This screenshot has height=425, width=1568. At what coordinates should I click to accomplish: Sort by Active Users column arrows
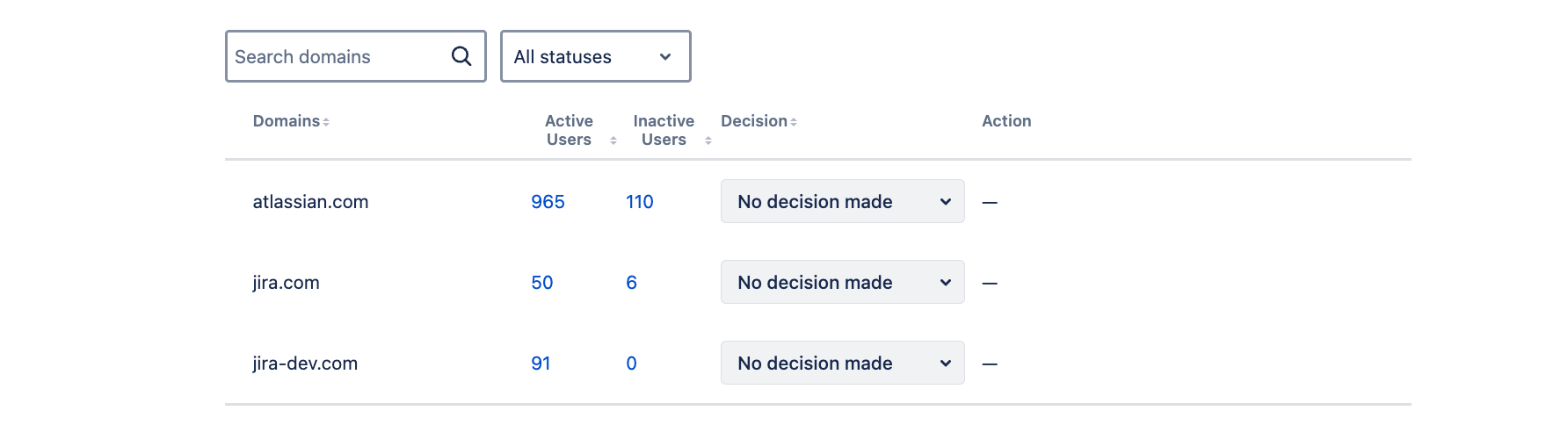[613, 140]
